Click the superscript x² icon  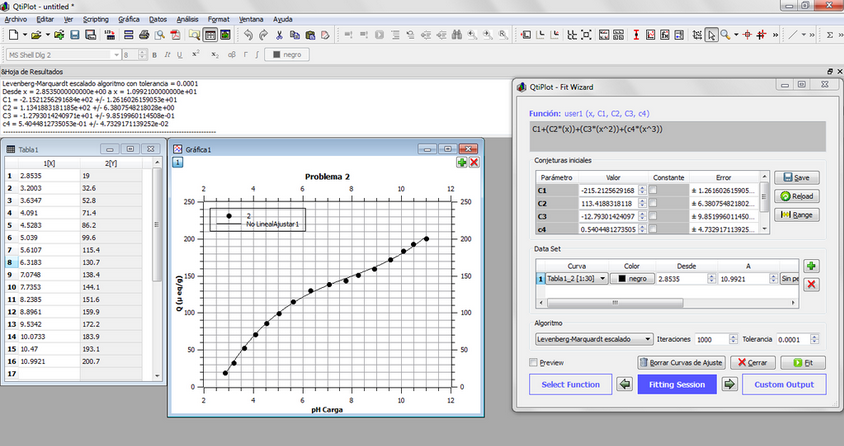pyautogui.click(x=196, y=54)
